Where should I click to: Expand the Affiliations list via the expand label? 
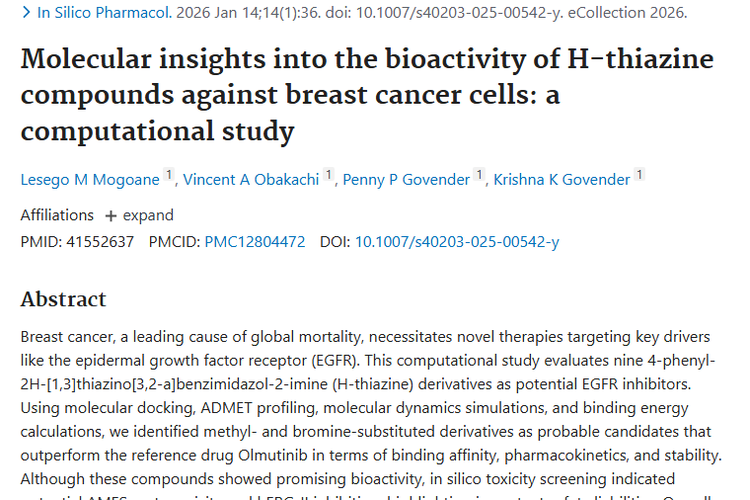pyautogui.click(x=148, y=215)
